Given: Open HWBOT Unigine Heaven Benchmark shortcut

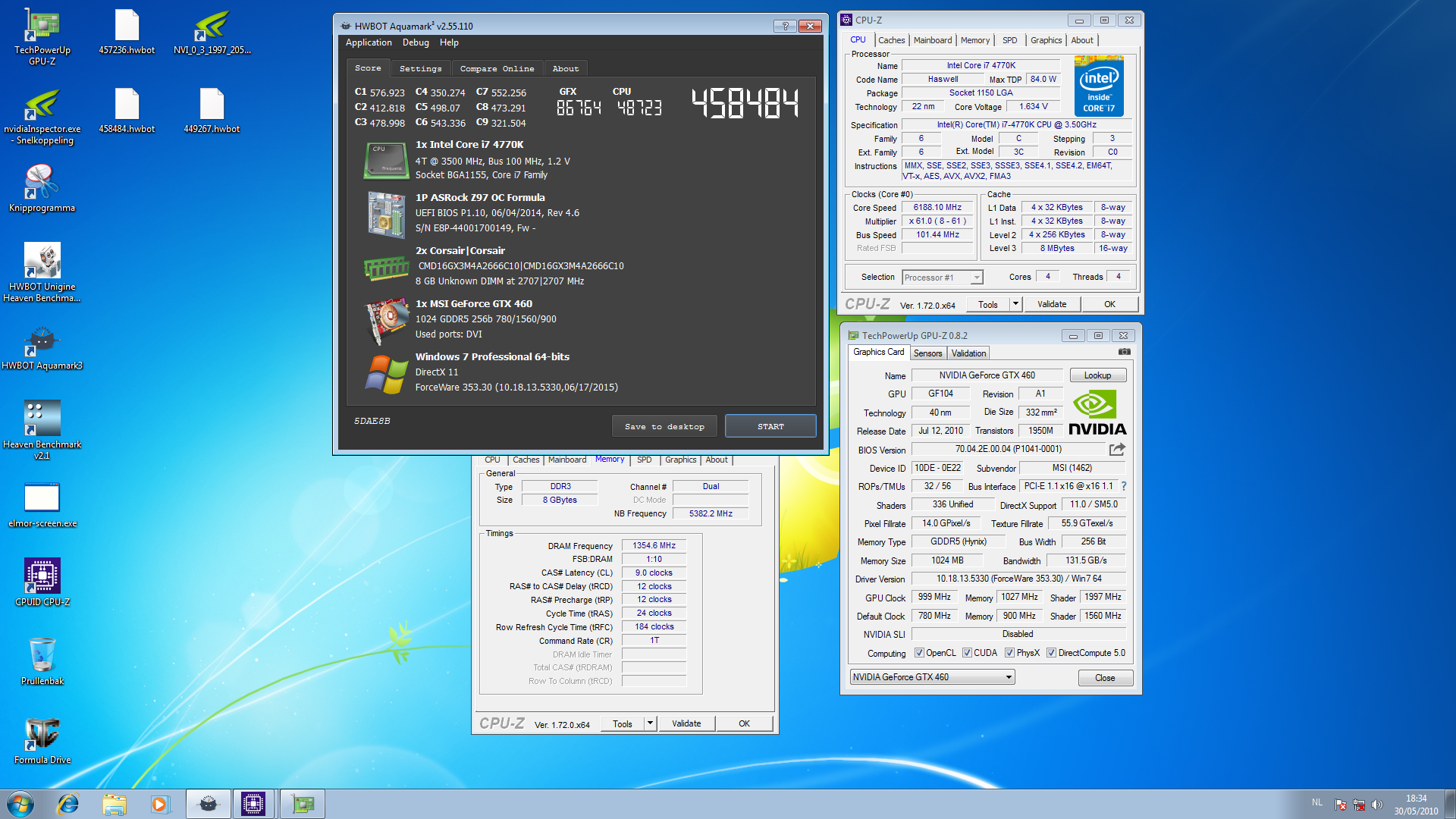Looking at the screenshot, I should tap(42, 273).
